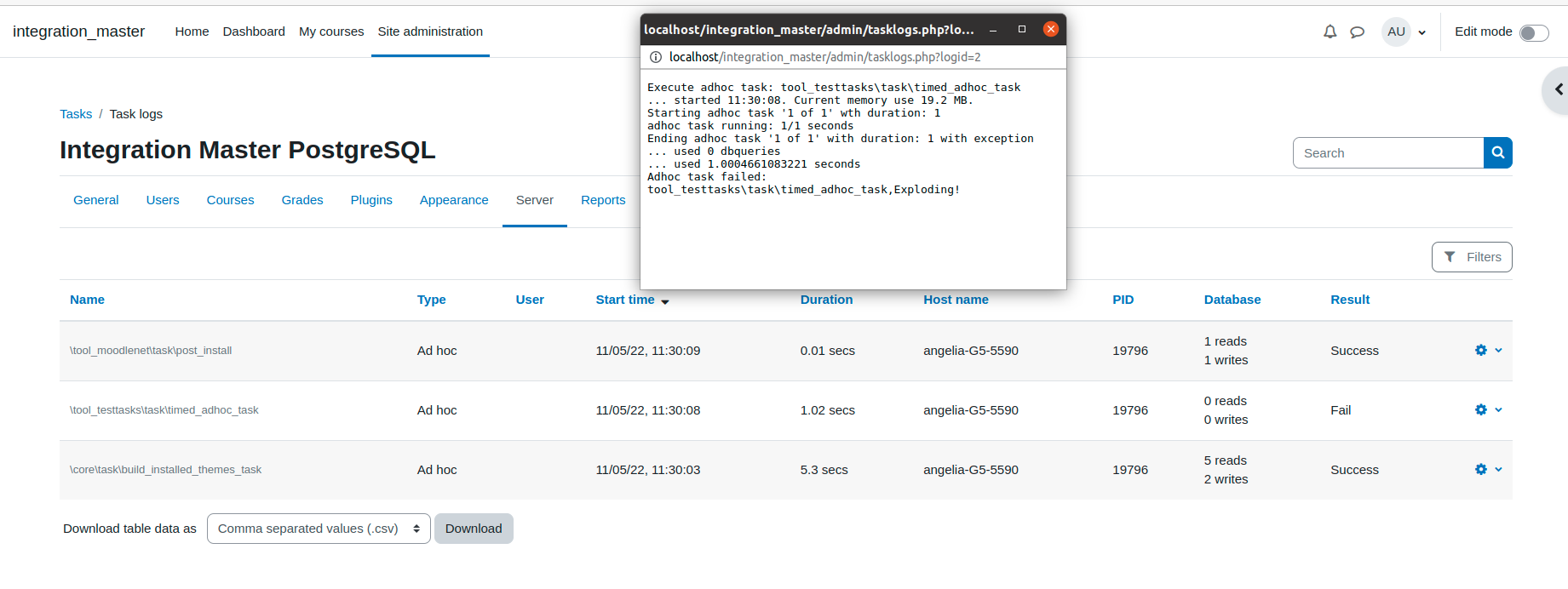Focus the Search input field
This screenshot has width=1568, height=589.
(x=1388, y=153)
